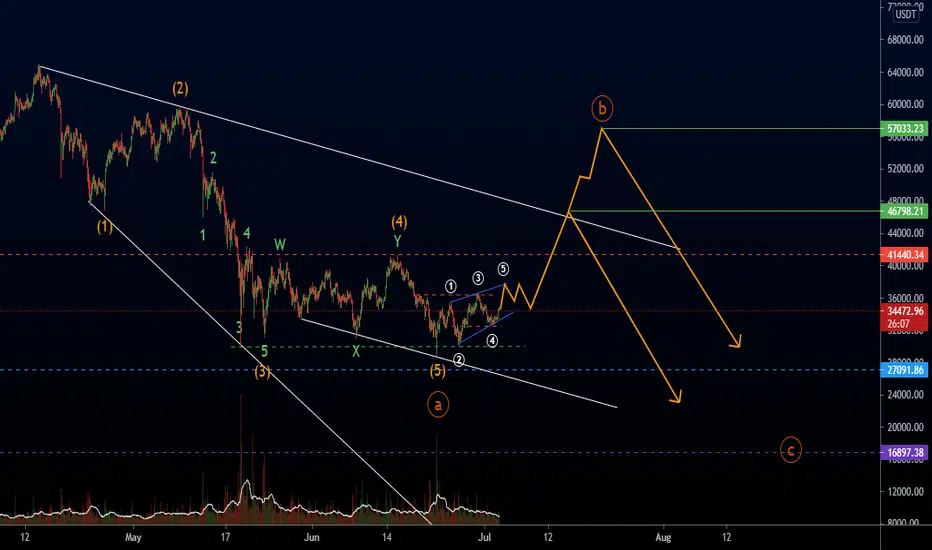This screenshot has height=550, width=932.
Task: Select the white circled 1 wave label
Action: pyautogui.click(x=451, y=287)
